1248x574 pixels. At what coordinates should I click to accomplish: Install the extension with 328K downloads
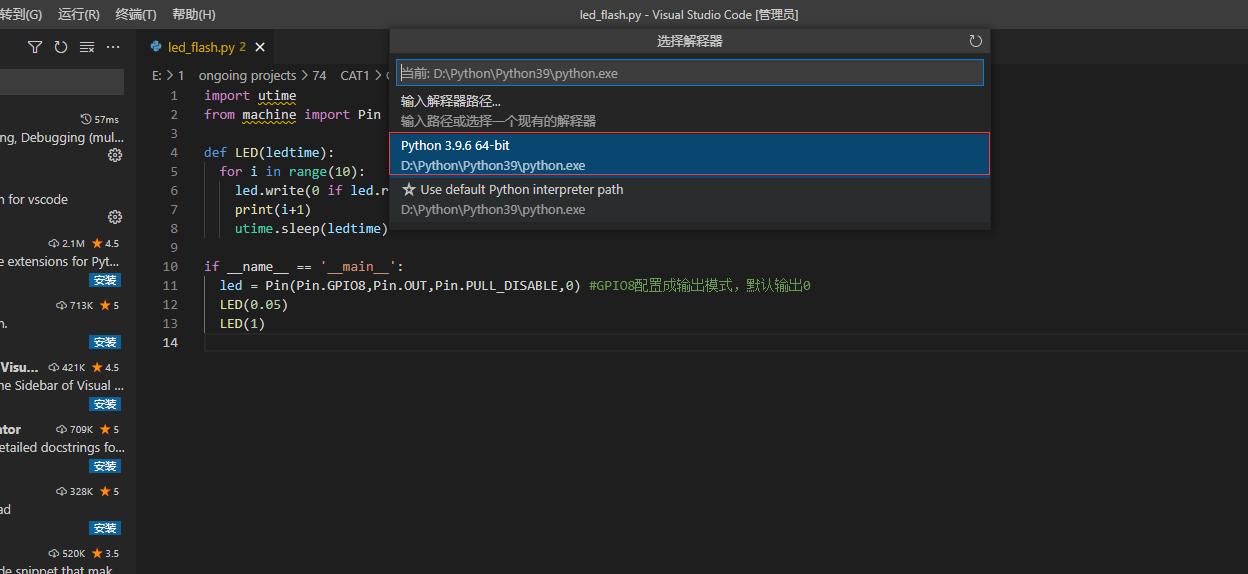[x=105, y=528]
